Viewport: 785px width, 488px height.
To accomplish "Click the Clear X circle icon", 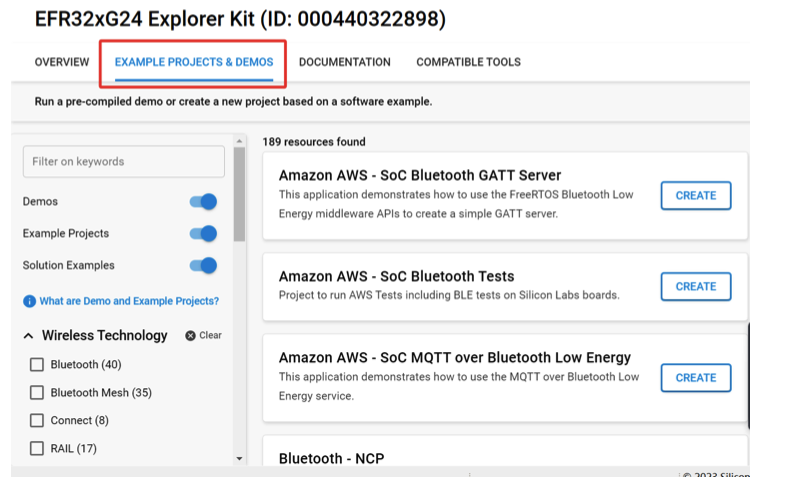I will click(x=190, y=336).
